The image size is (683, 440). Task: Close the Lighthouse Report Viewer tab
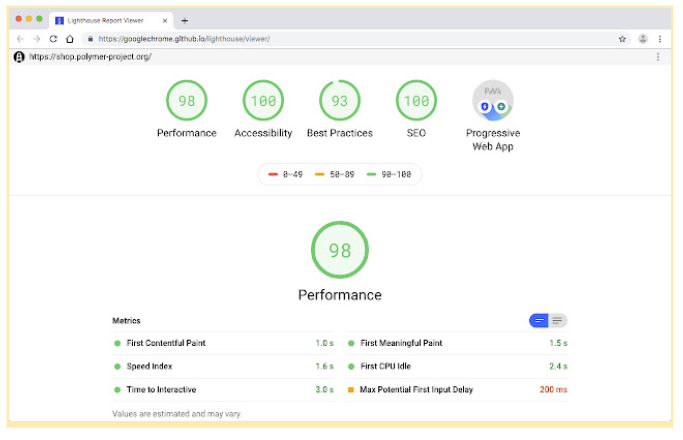pos(165,20)
